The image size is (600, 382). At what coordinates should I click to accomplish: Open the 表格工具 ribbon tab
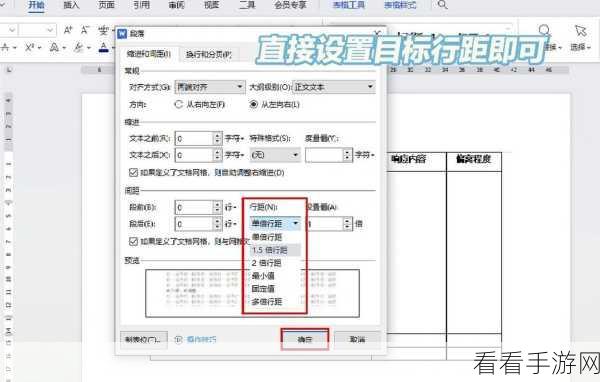(x=349, y=5)
